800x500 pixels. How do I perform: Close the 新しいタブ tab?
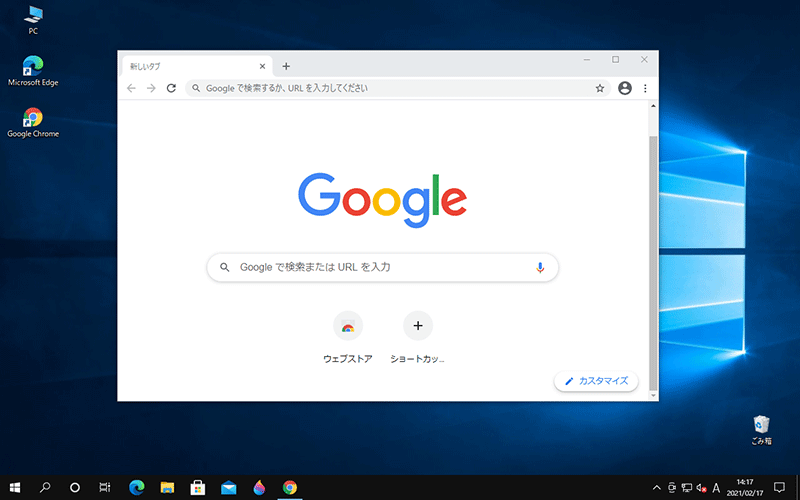tap(262, 66)
